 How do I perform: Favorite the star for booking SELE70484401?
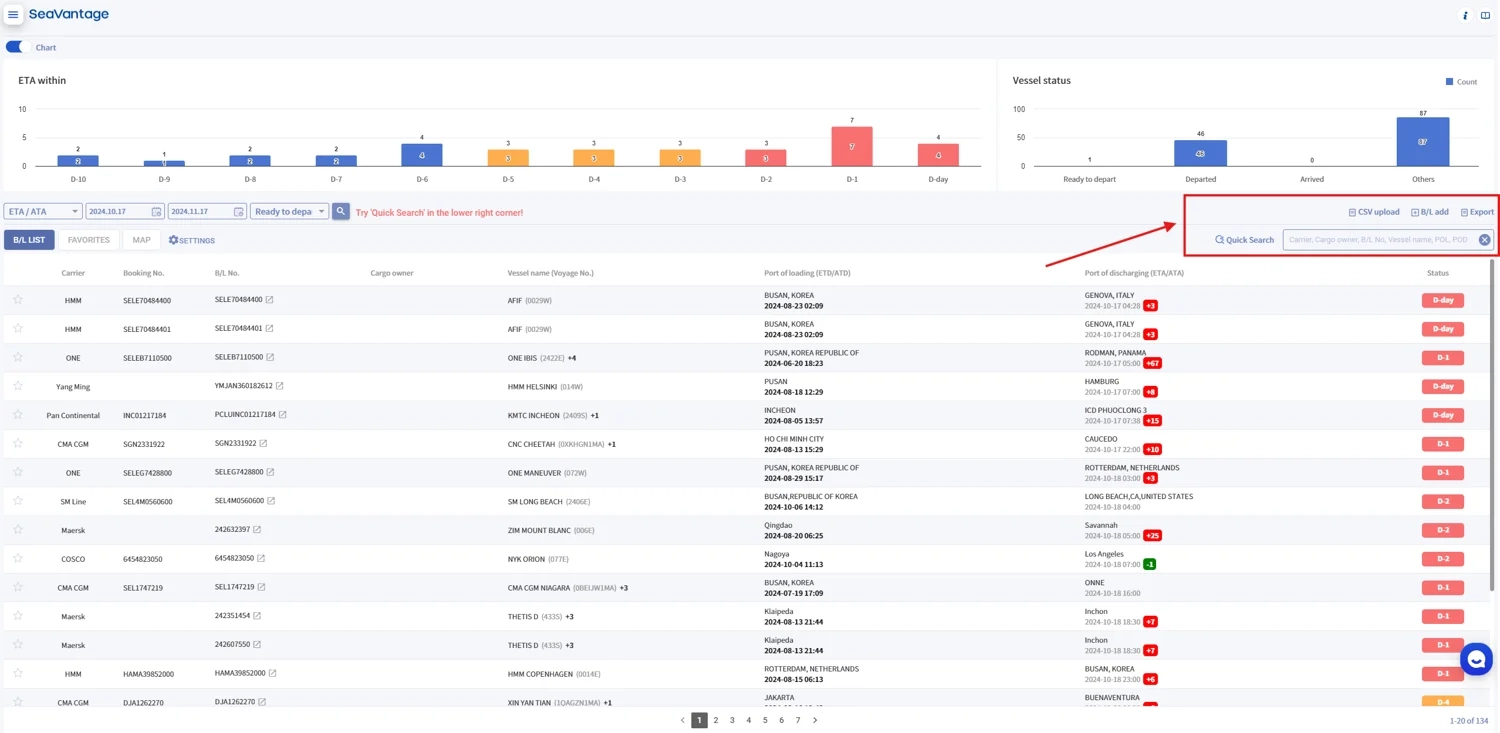point(18,328)
